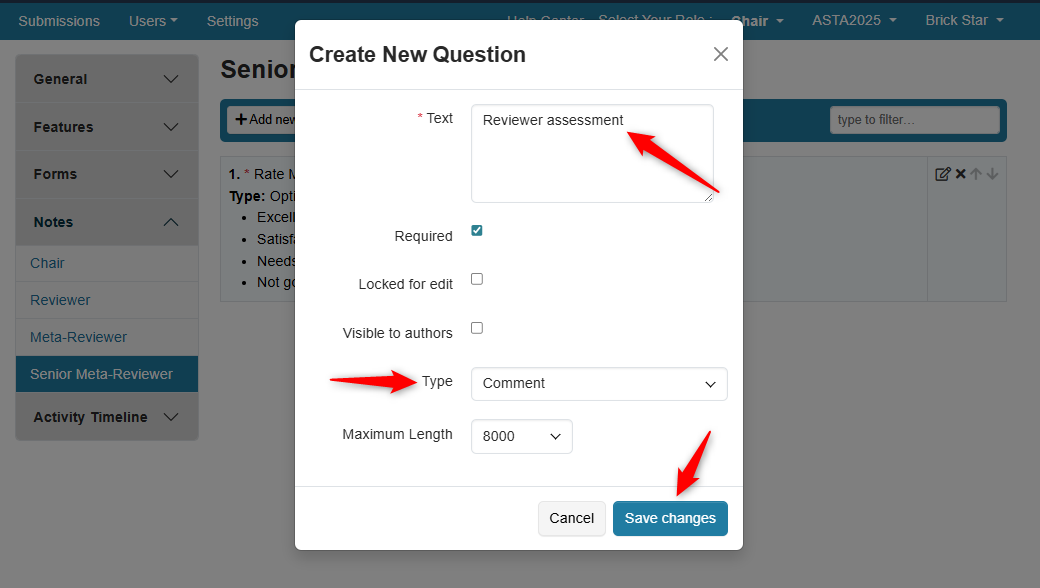Collapse the Notes sidebar section chevron
1040x588 pixels.
click(171, 222)
